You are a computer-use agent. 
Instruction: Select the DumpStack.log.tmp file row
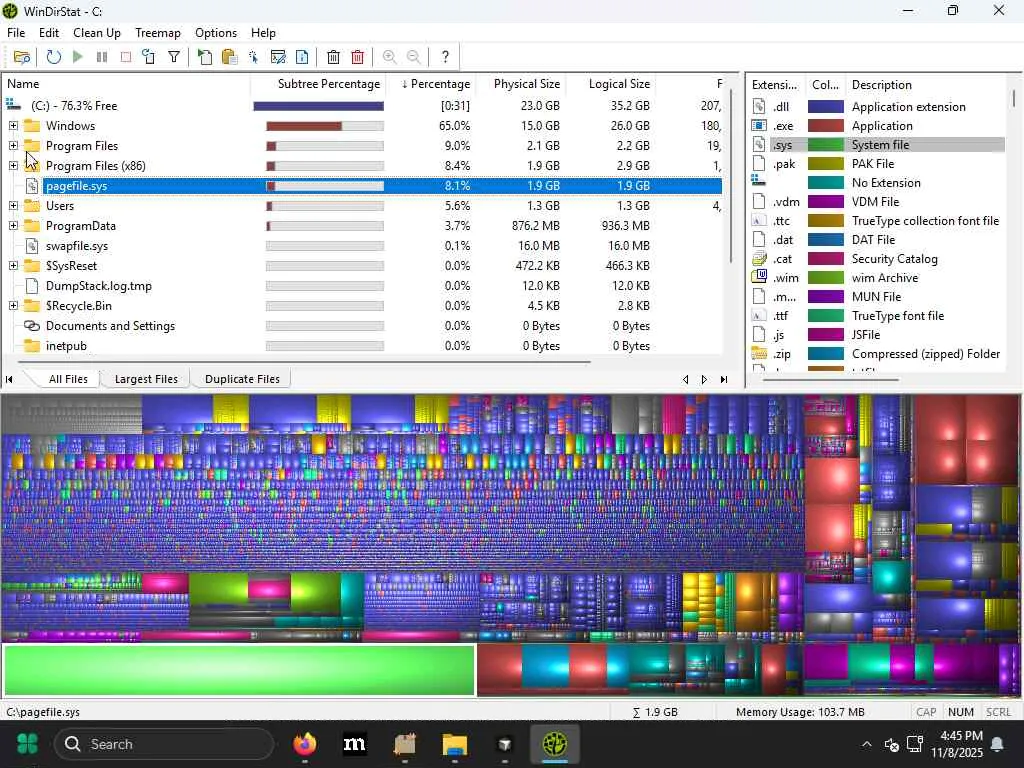362,285
